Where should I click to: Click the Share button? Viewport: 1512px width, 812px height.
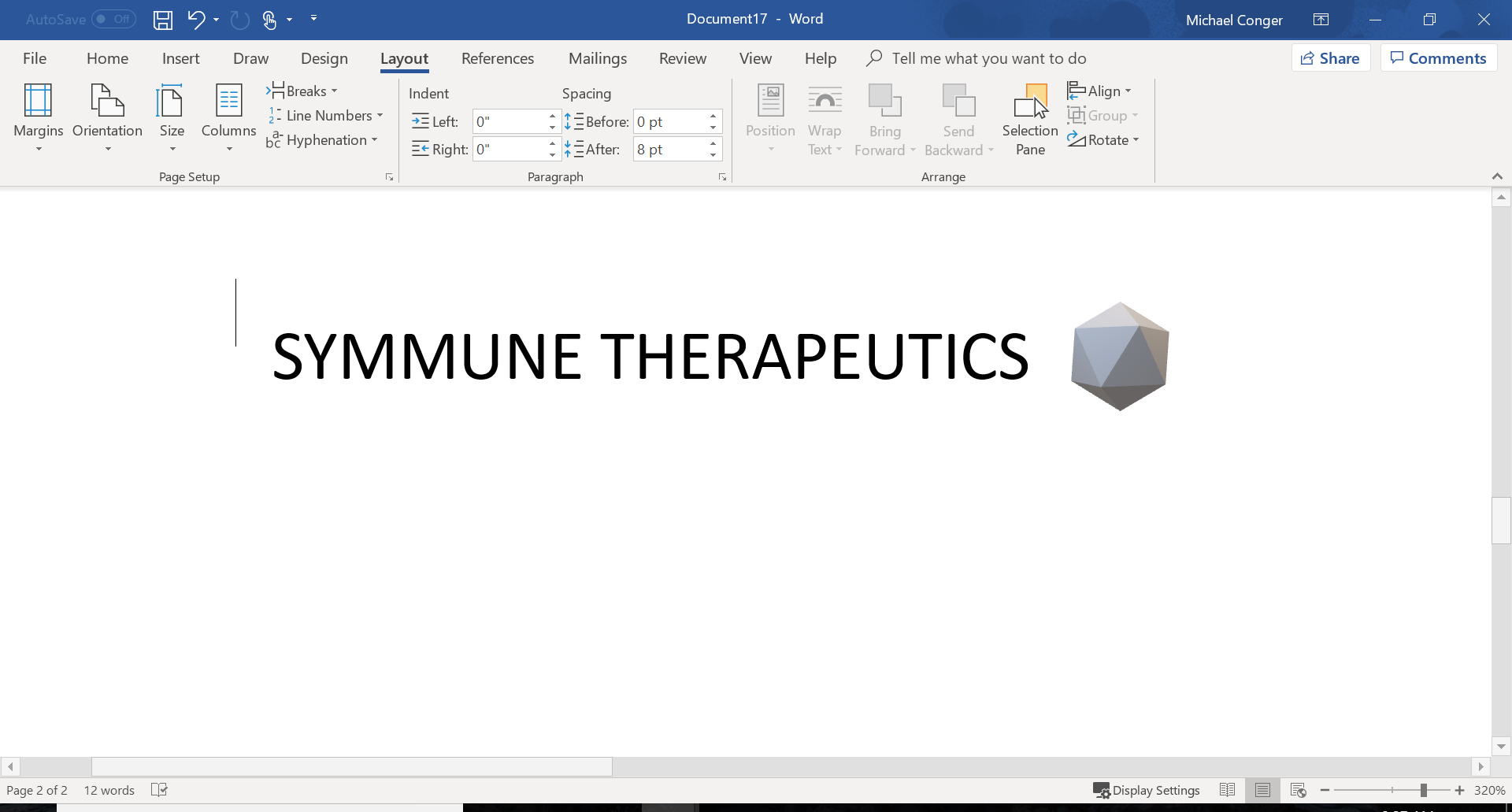pyautogui.click(x=1330, y=58)
